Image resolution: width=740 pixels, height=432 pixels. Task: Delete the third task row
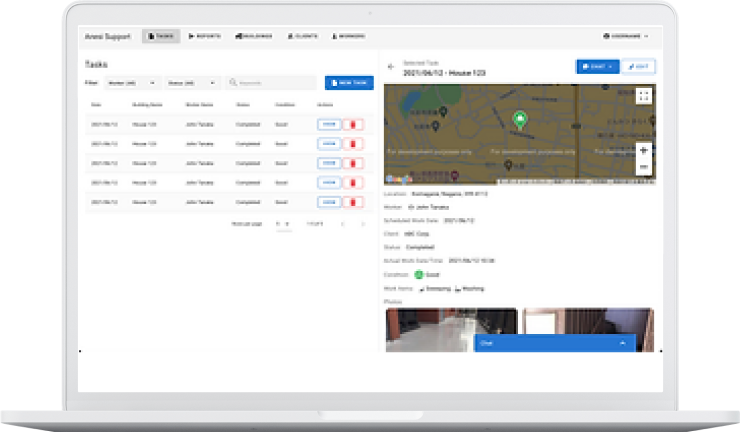point(353,164)
